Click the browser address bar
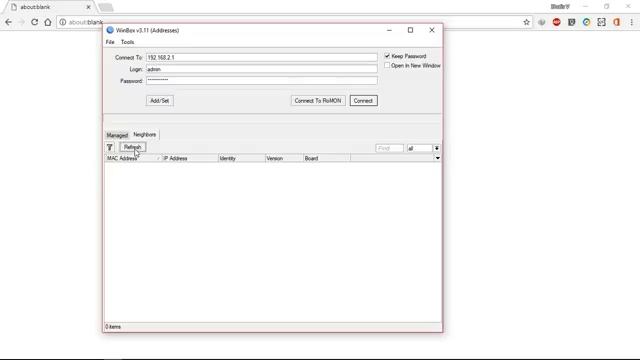 [x=294, y=22]
